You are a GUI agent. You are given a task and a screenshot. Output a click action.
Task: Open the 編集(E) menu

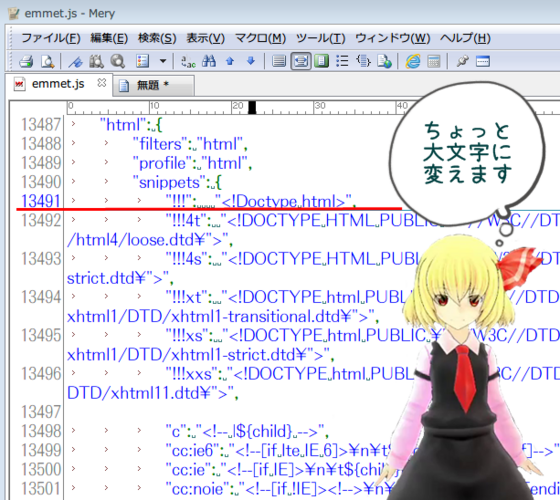point(109,38)
